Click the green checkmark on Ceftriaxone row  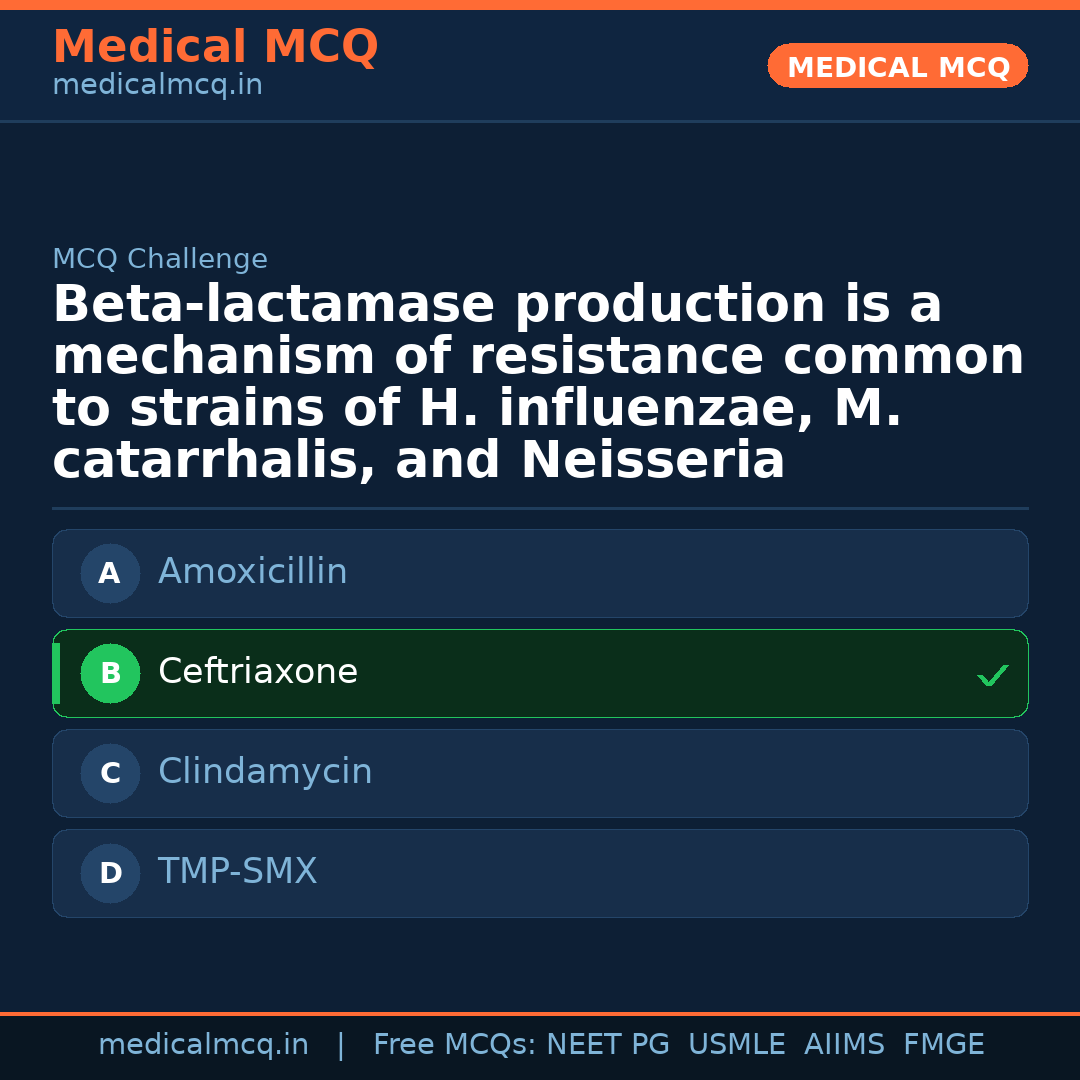pyautogui.click(x=992, y=676)
